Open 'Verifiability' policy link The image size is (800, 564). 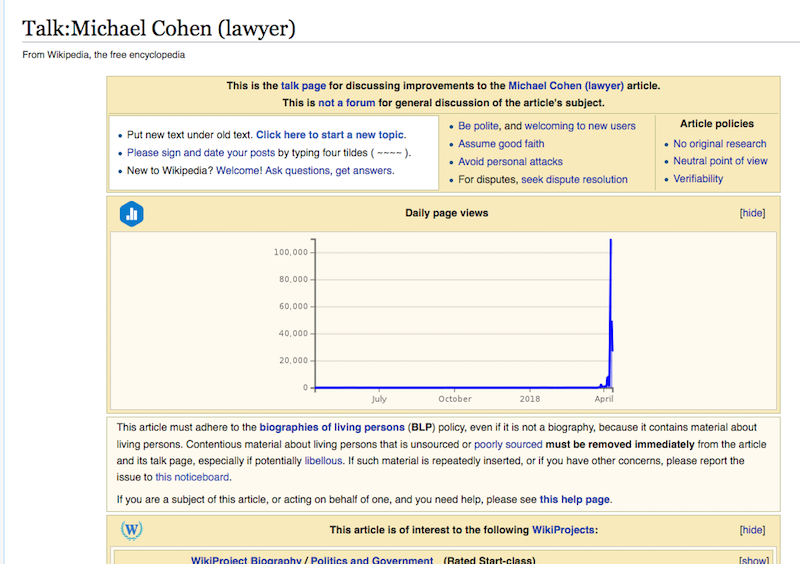click(698, 179)
